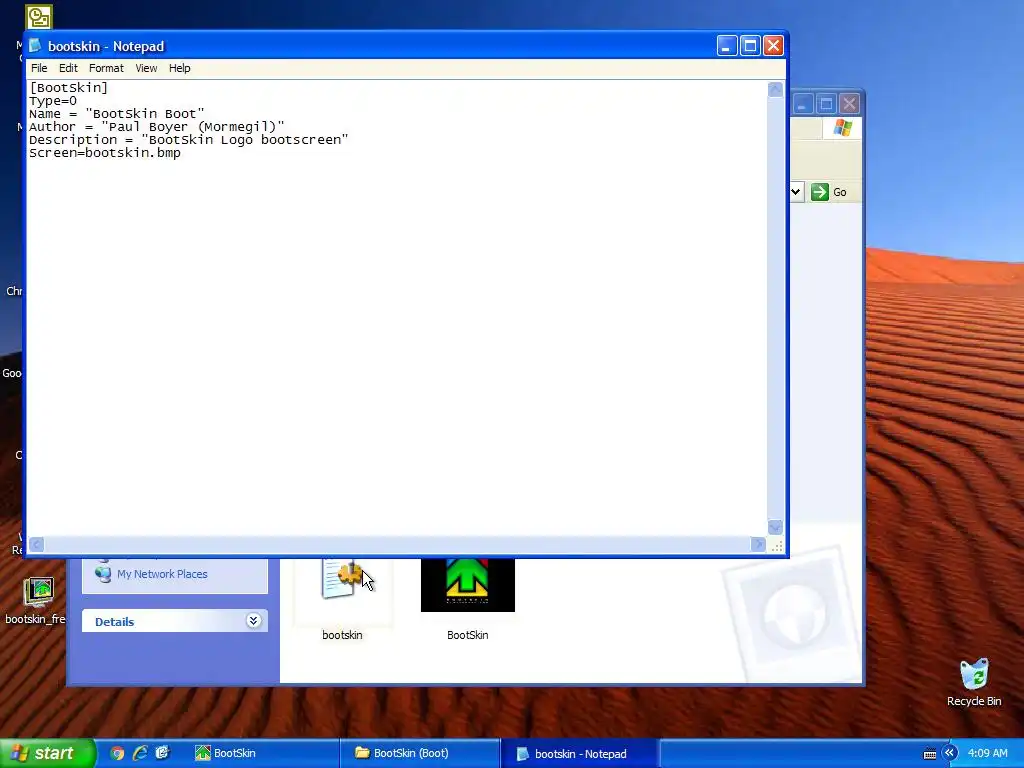Click the Notepad horizontal scrollbar left arrow
The height and width of the screenshot is (768, 1024).
pyautogui.click(x=37, y=545)
